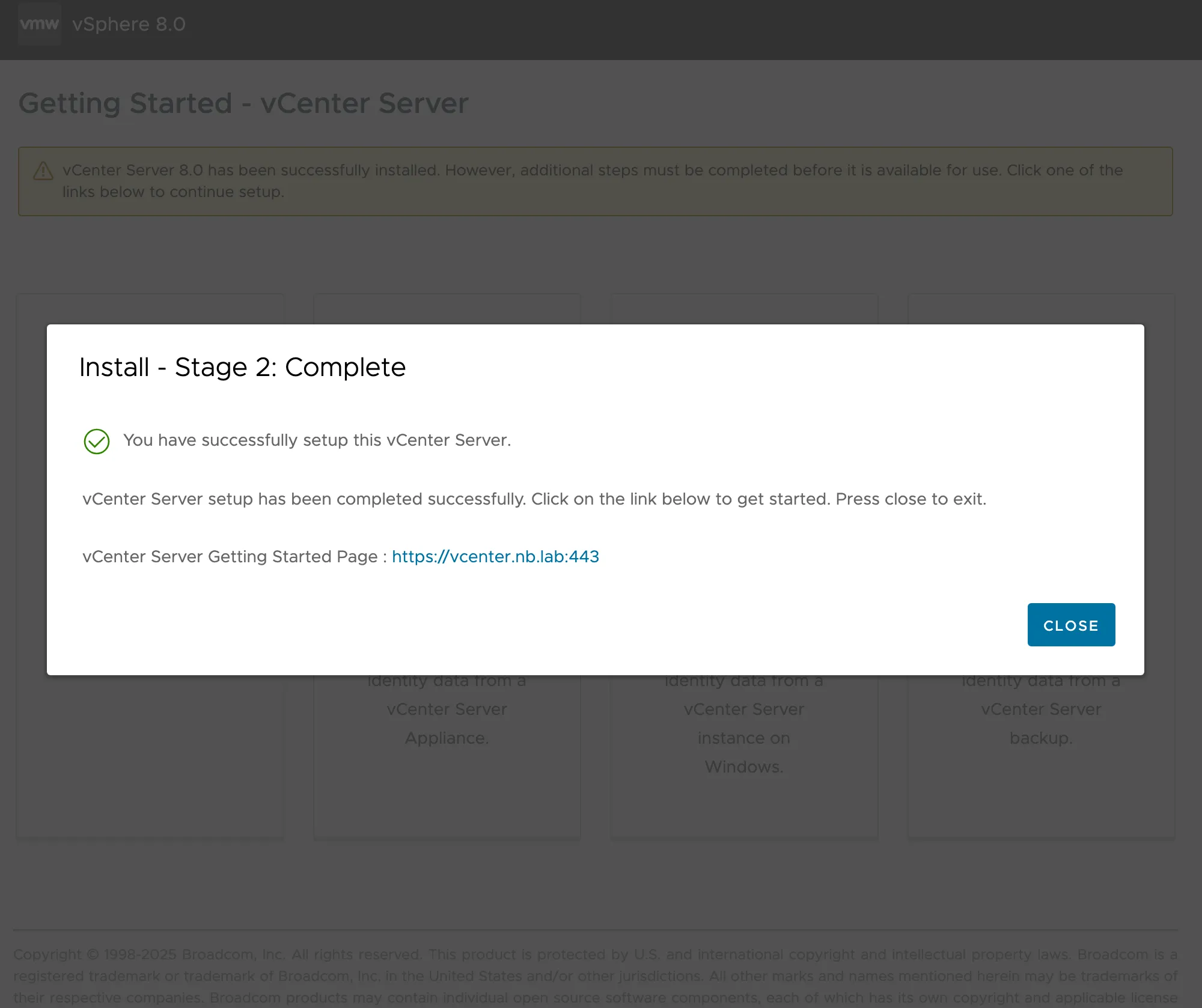
Task: Click the vSphere 8.0 header text
Action: 129,24
